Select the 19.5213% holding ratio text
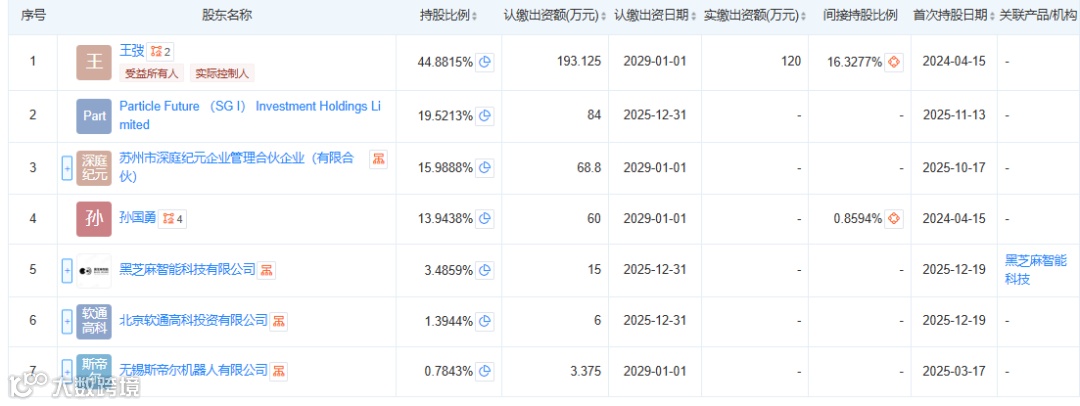The width and height of the screenshot is (1080, 406). point(445,116)
